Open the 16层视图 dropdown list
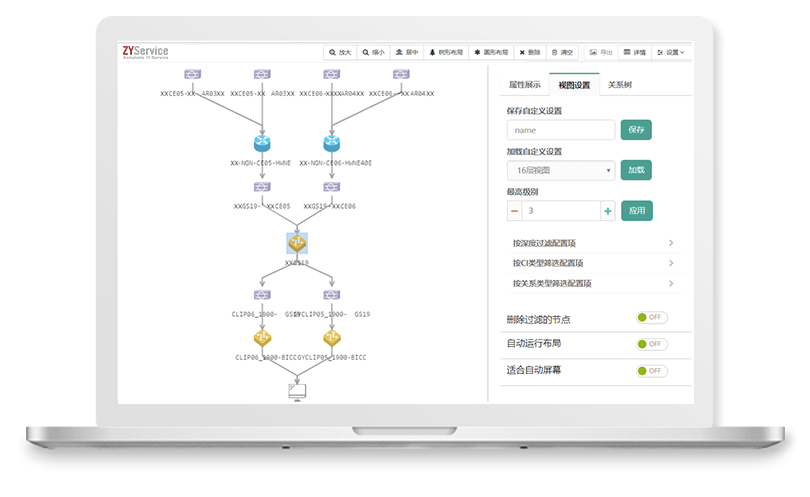 coord(560,170)
